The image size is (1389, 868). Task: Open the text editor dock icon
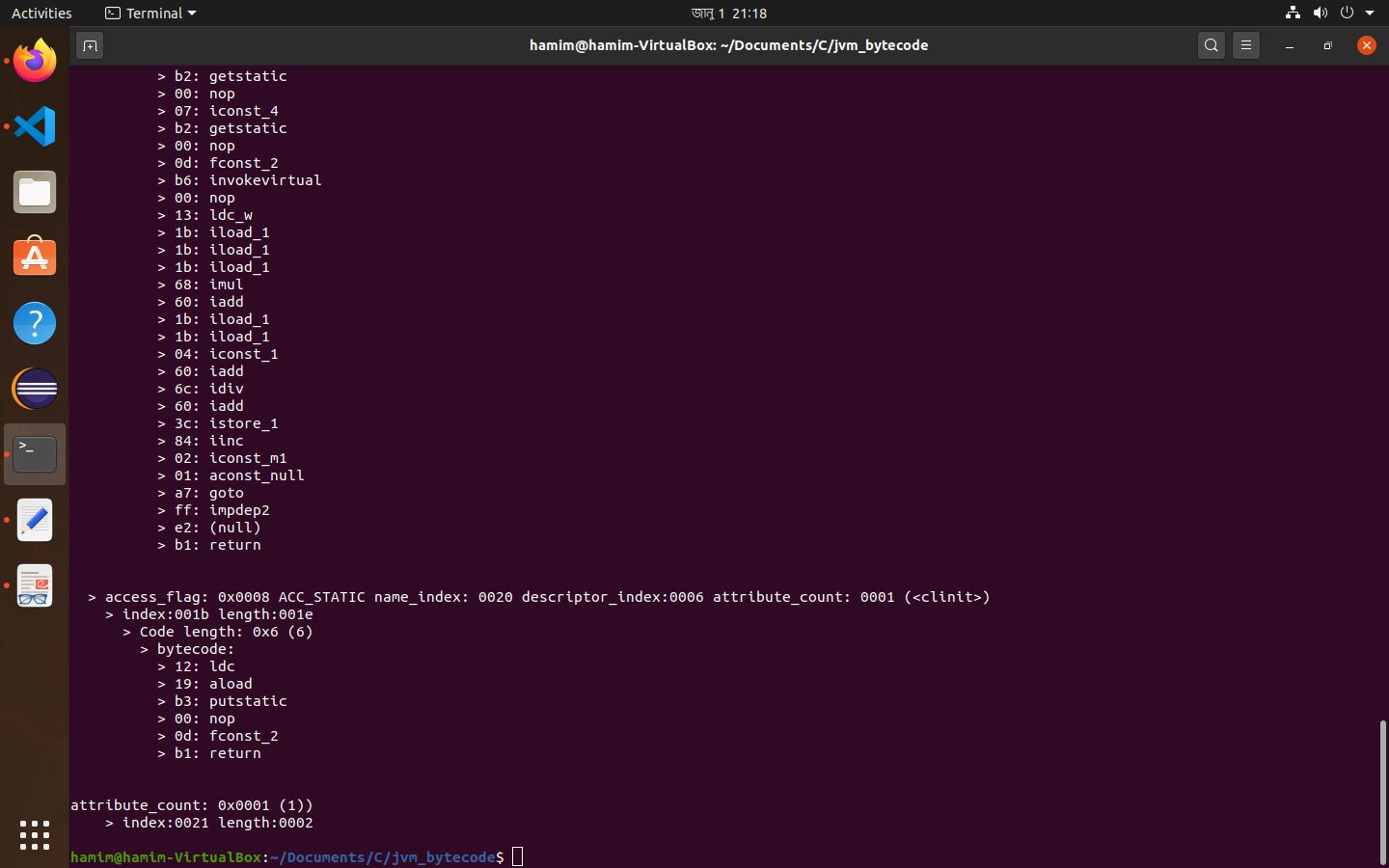[x=35, y=520]
